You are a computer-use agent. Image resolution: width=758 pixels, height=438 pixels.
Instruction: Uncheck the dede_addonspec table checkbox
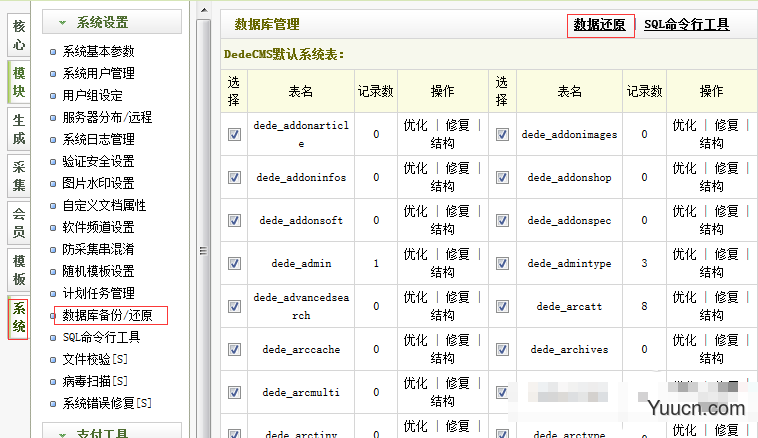pyautogui.click(x=502, y=220)
